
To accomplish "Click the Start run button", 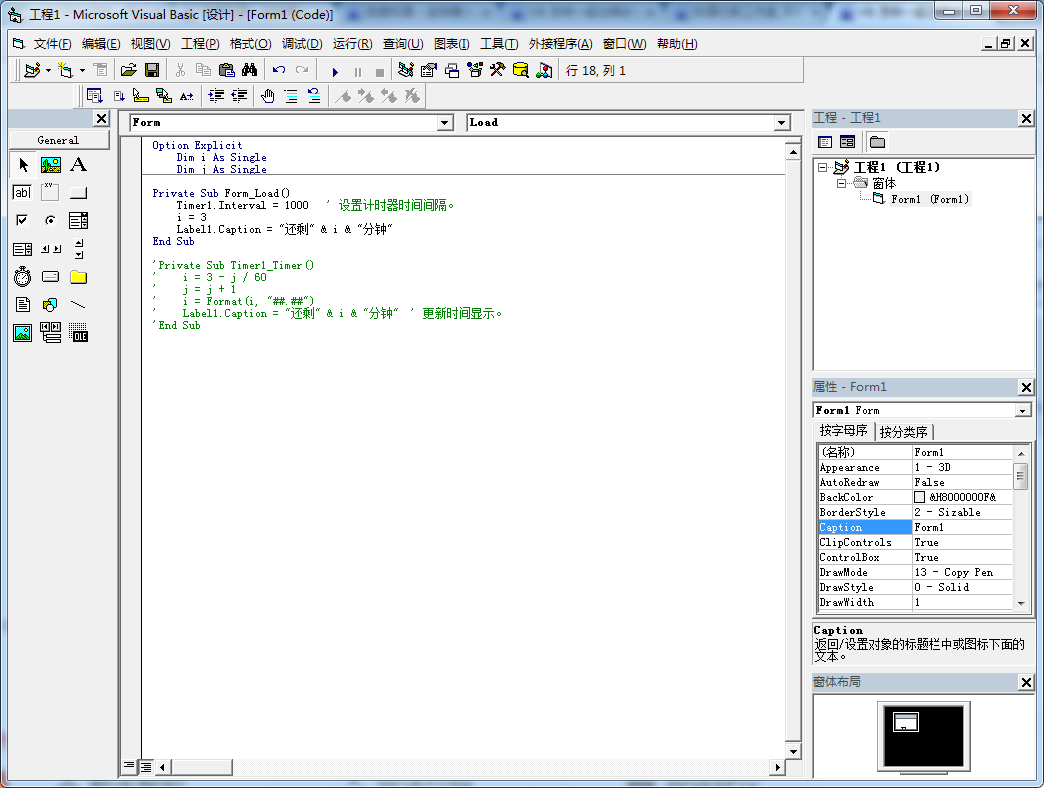I will 335,71.
